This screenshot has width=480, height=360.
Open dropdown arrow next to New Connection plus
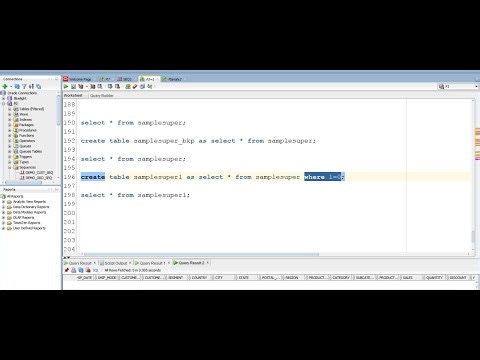[x=11, y=87]
